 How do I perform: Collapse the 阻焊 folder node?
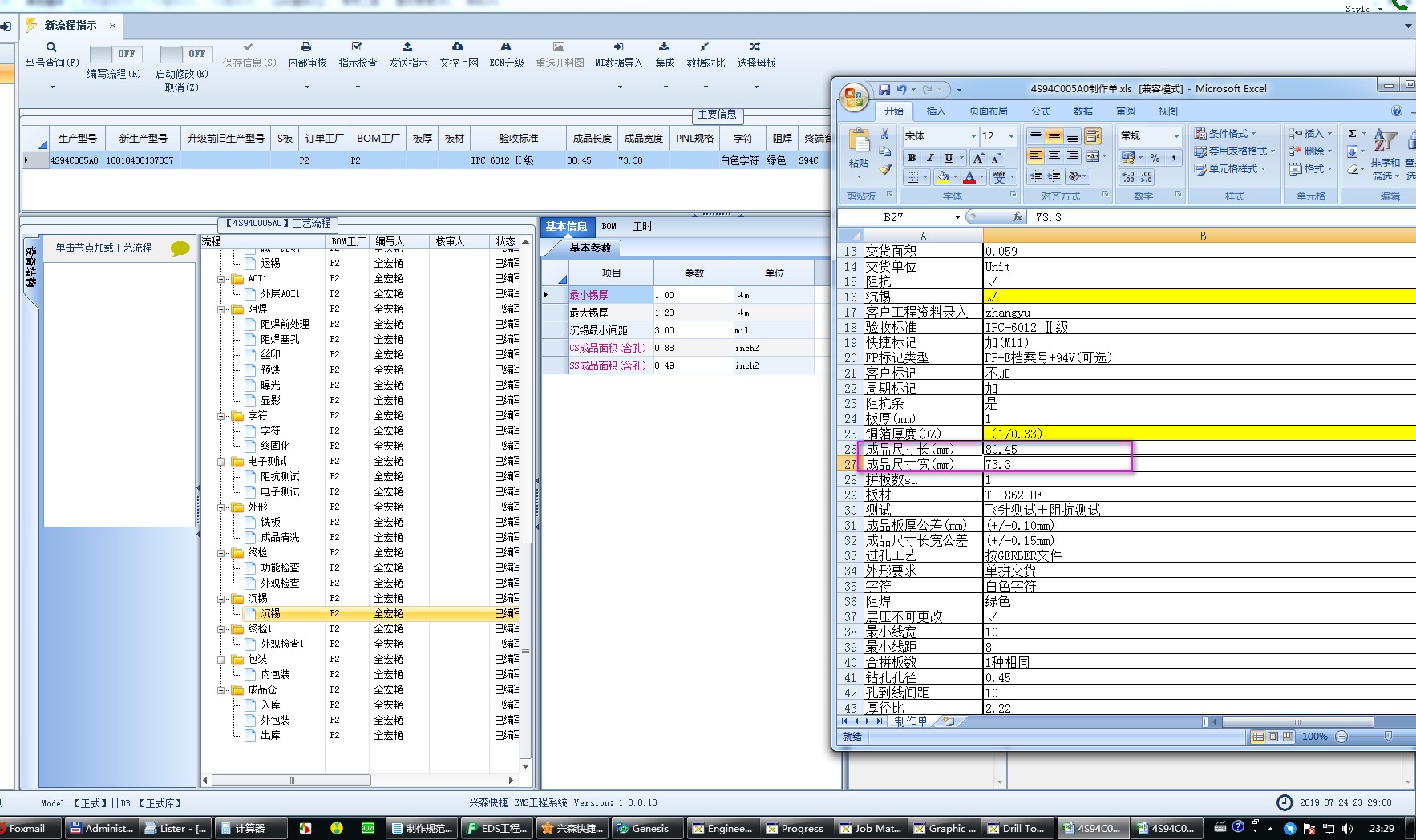pyautogui.click(x=222, y=309)
